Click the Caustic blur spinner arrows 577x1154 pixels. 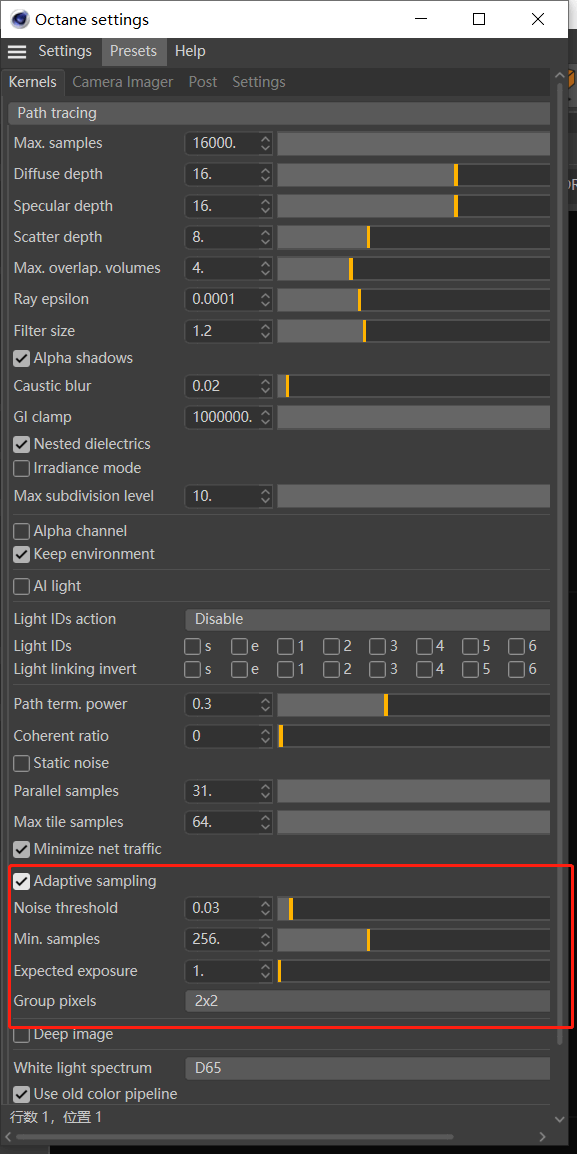coord(266,386)
